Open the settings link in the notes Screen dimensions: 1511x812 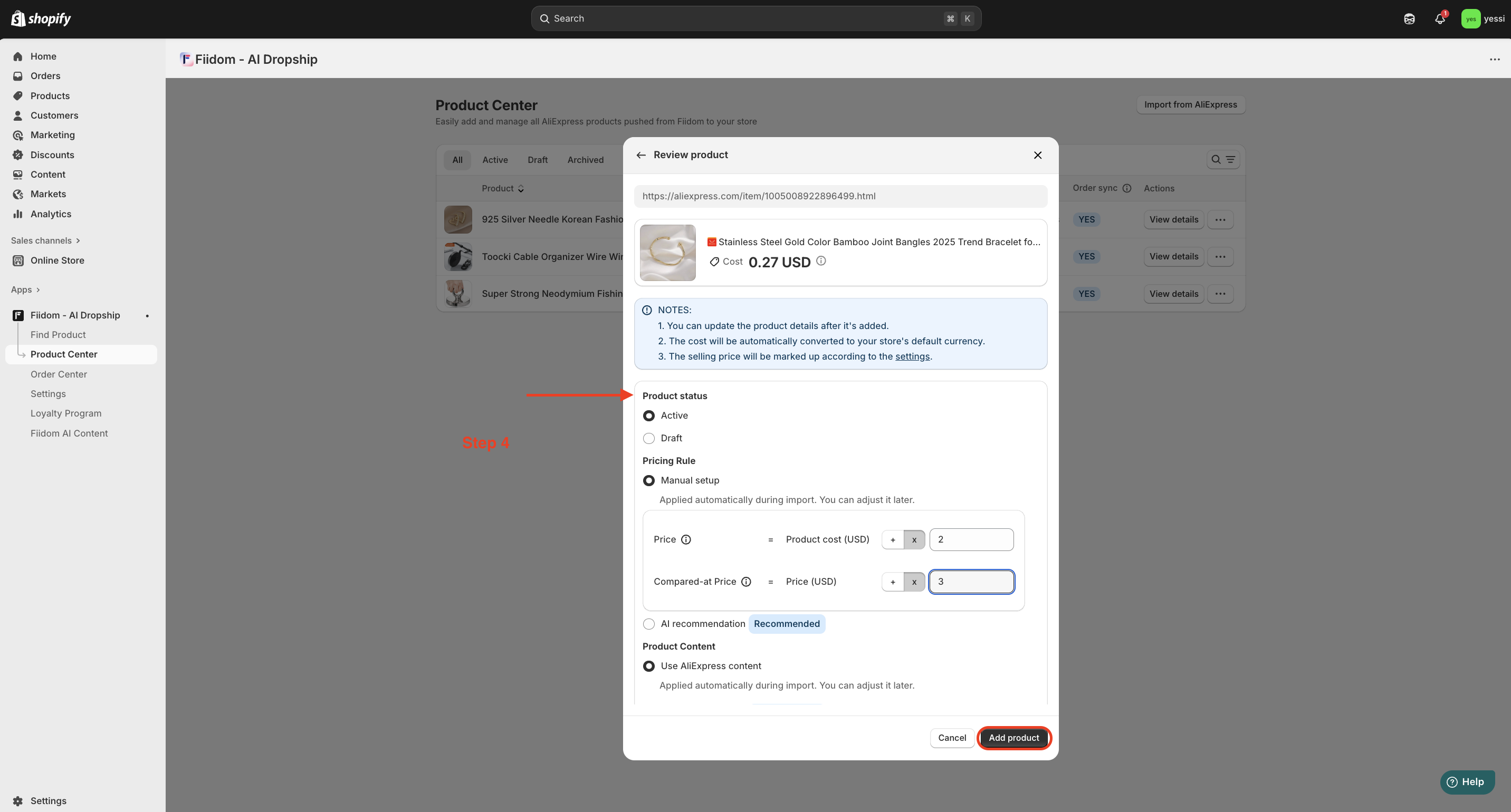[x=912, y=356]
